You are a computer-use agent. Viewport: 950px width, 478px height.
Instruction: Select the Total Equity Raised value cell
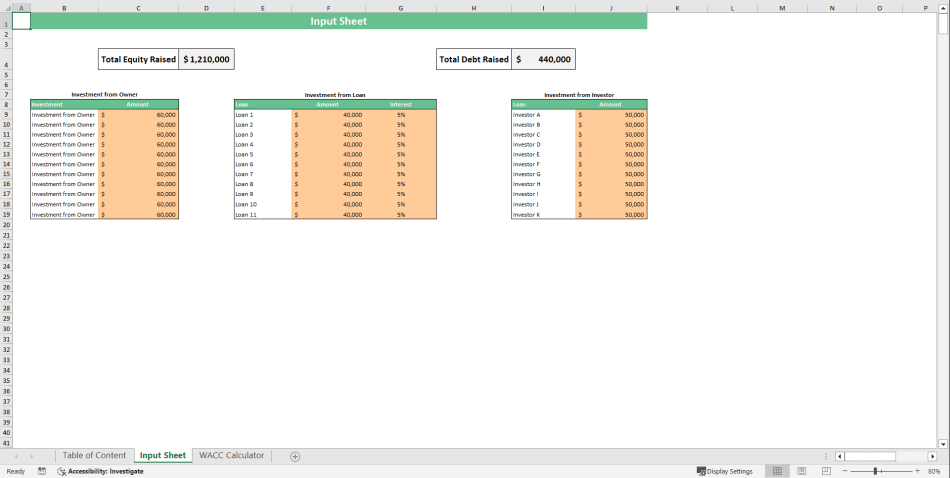pyautogui.click(x=206, y=60)
